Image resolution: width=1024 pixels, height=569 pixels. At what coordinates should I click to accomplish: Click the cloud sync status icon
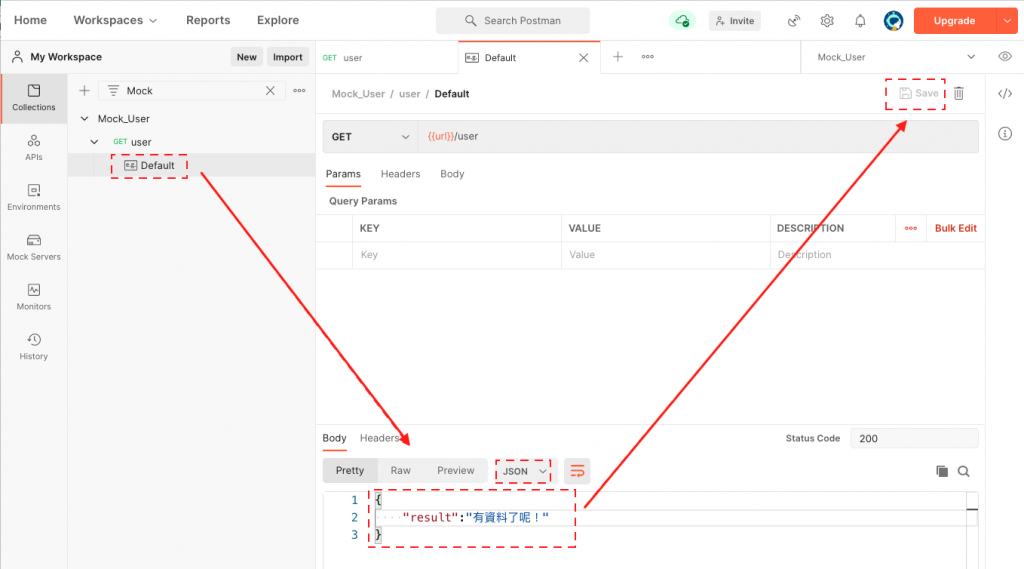click(682, 21)
